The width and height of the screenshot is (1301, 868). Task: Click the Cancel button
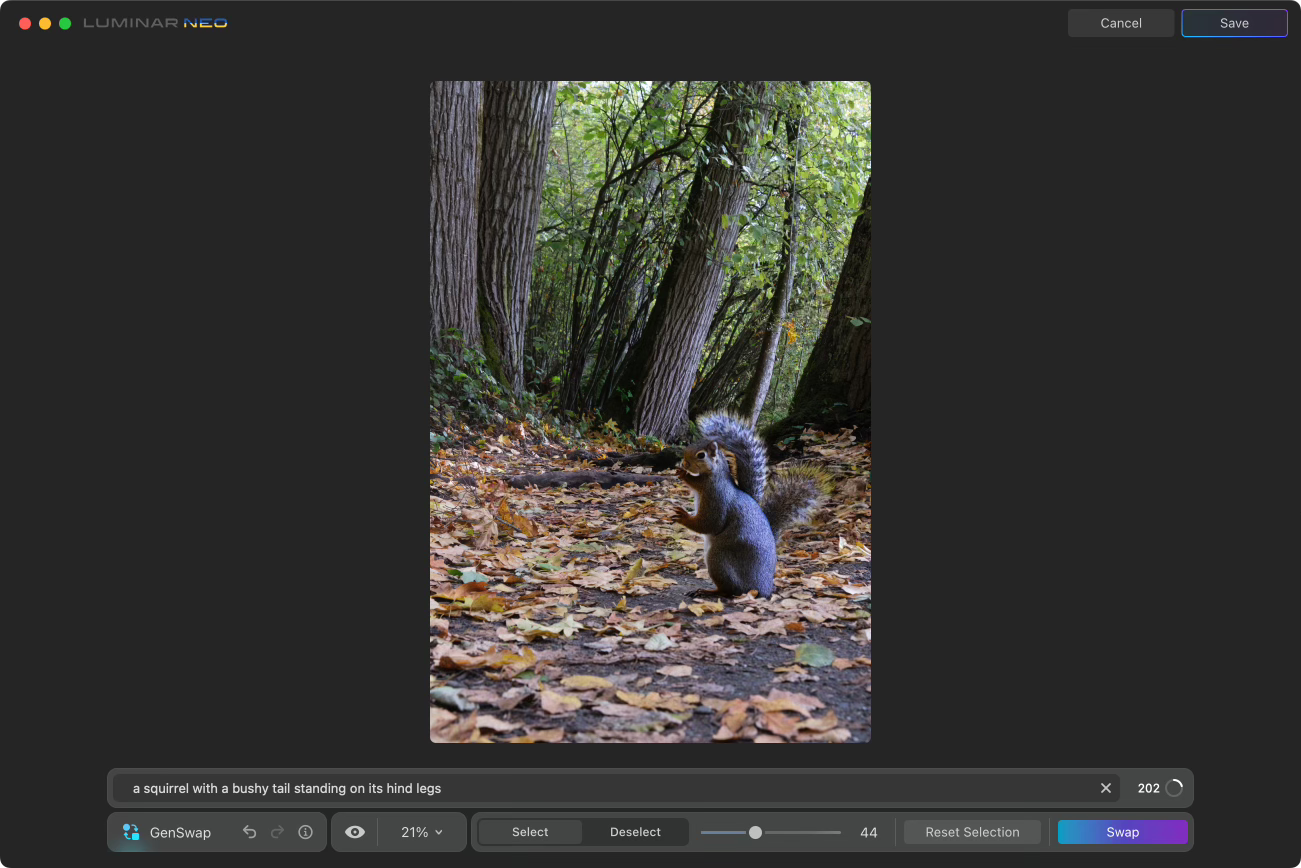tap(1121, 23)
